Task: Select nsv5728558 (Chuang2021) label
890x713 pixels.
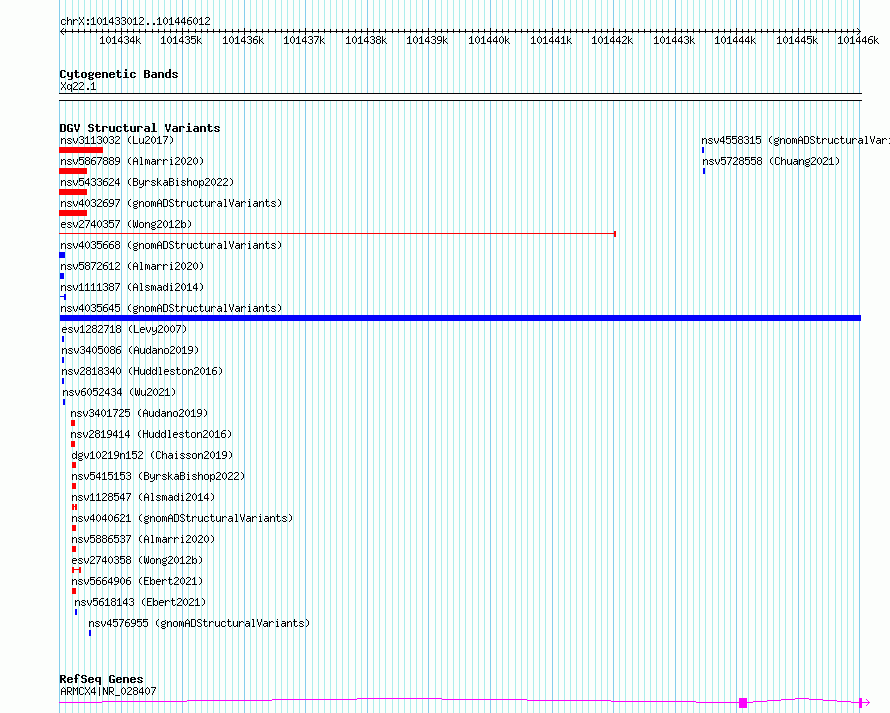Action: (771, 161)
